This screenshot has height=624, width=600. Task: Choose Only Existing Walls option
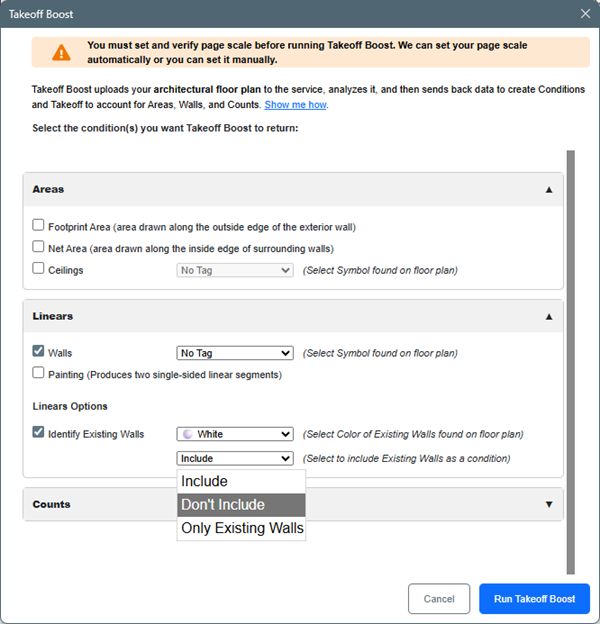tap(241, 528)
